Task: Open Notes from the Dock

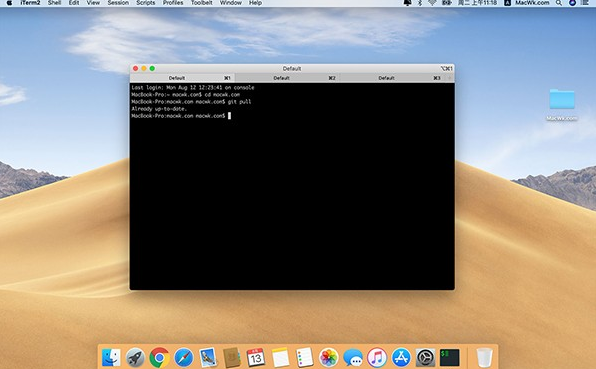Action: (x=281, y=358)
